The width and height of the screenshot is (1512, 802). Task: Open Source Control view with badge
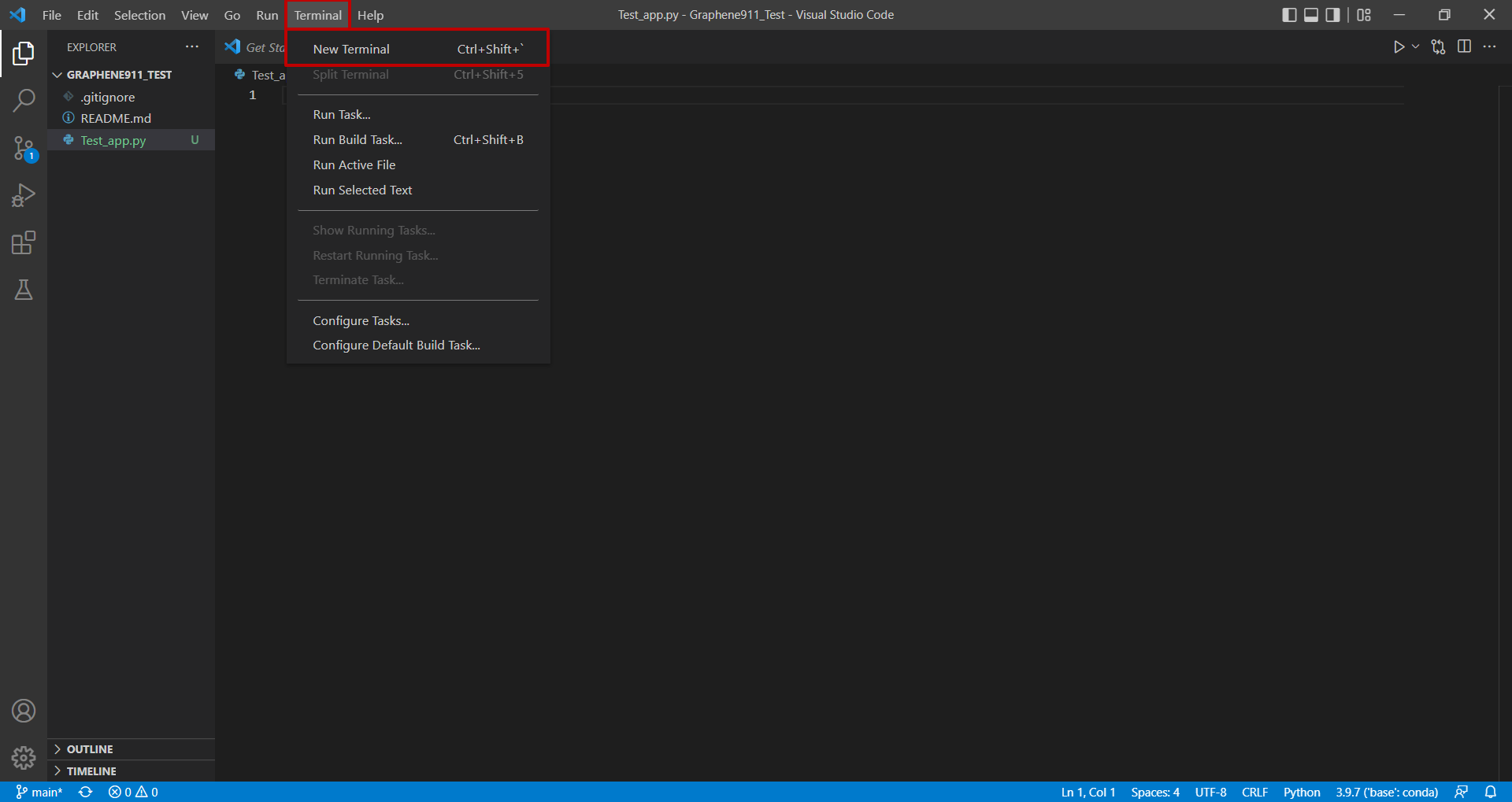(24, 148)
